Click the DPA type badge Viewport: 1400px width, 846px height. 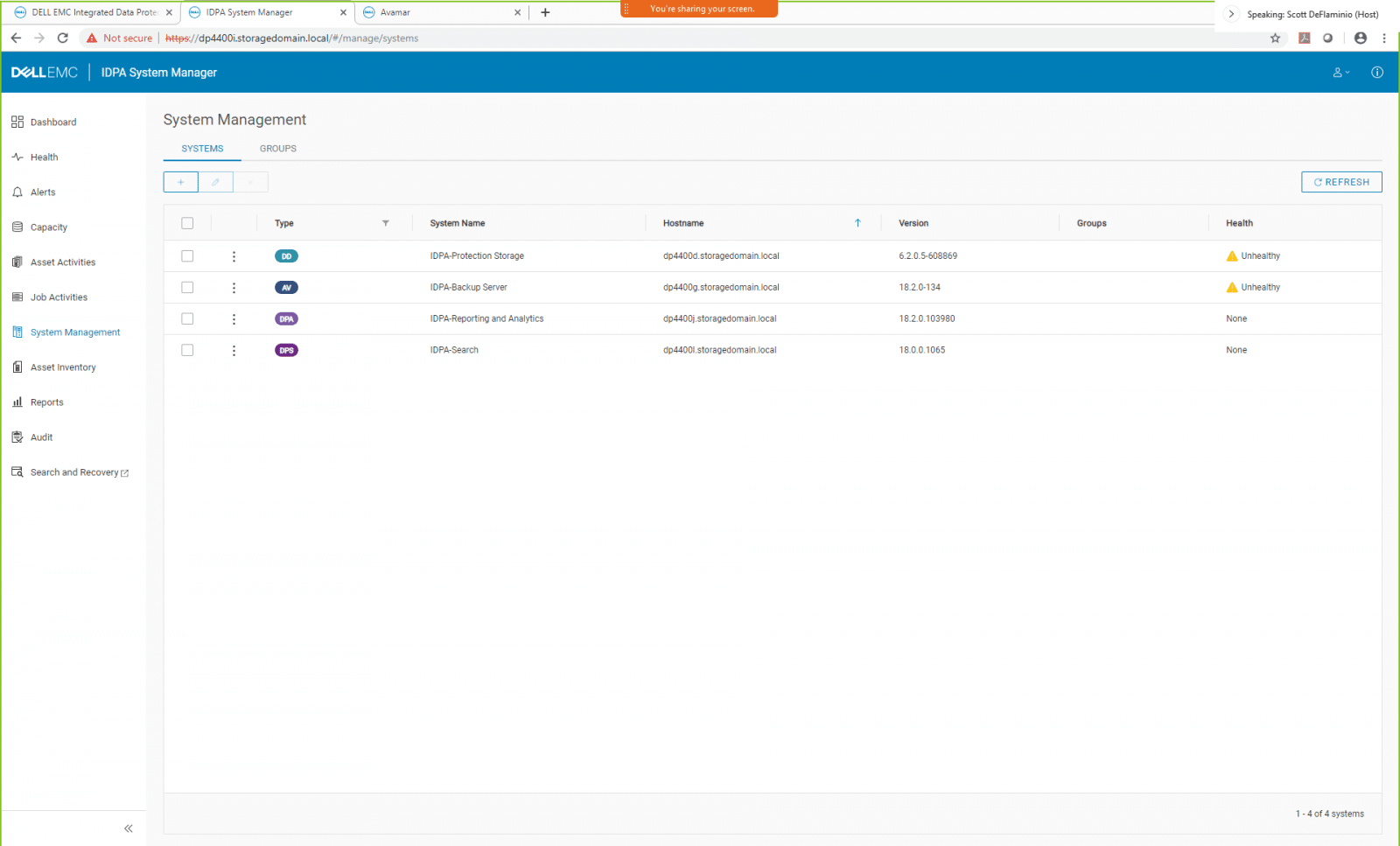tap(286, 319)
